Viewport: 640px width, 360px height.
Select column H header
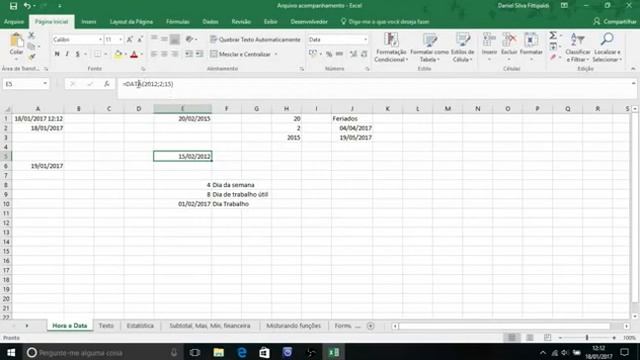tap(286, 109)
